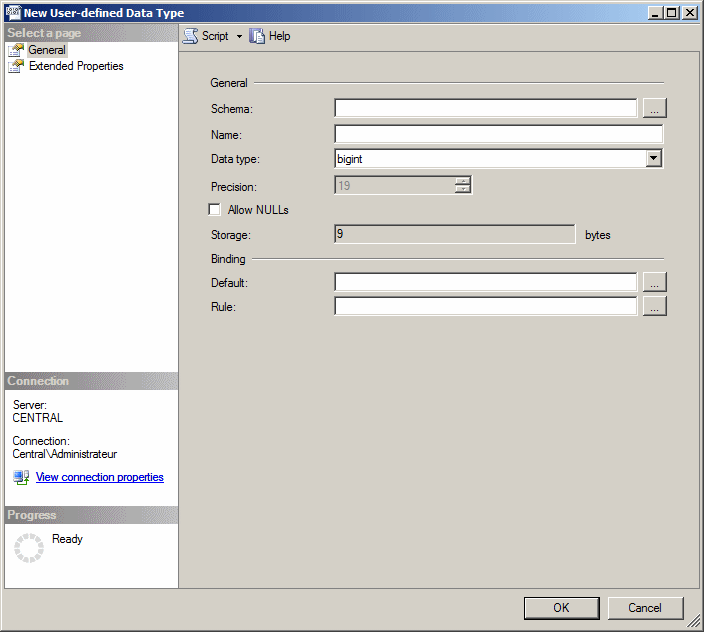
Task: Click the Help toolbar label
Action: click(x=280, y=36)
